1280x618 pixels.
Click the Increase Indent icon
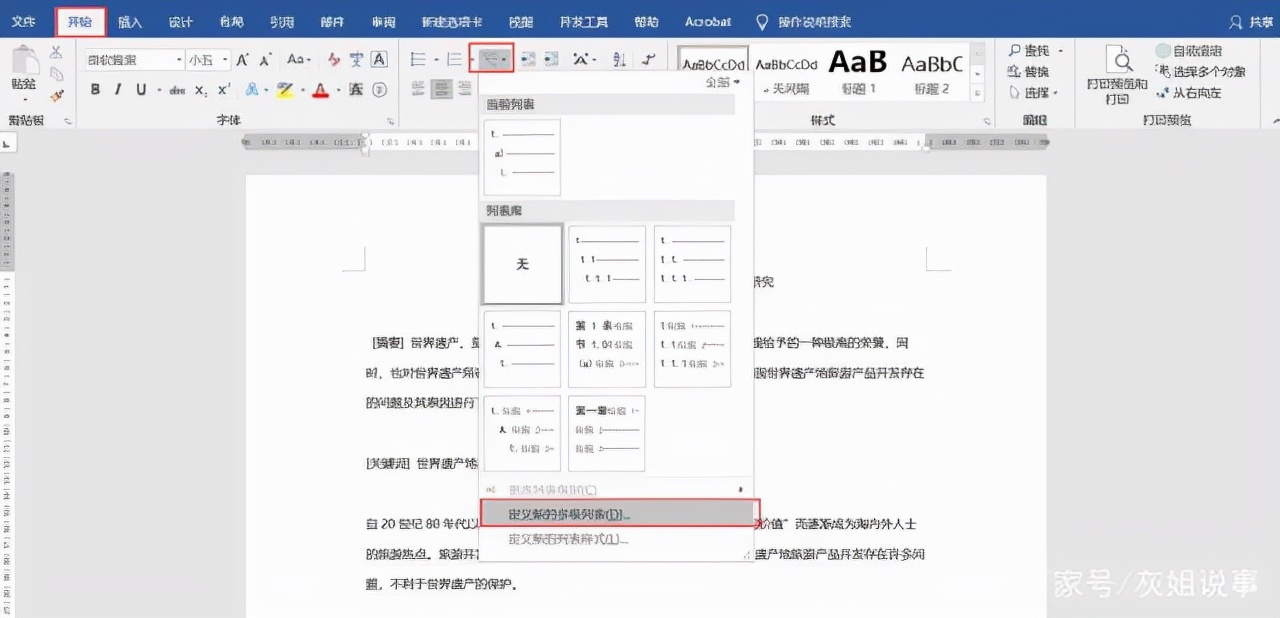coord(551,60)
